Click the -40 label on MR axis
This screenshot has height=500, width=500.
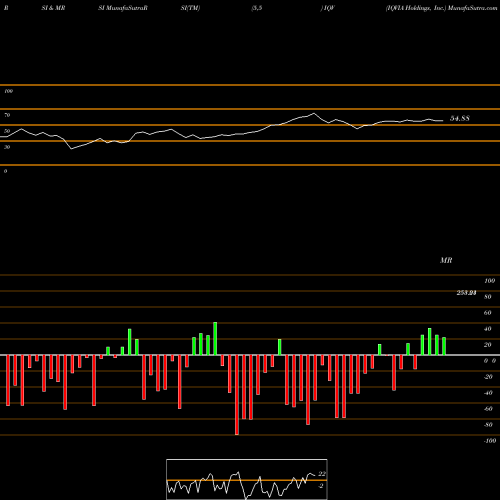(488, 393)
